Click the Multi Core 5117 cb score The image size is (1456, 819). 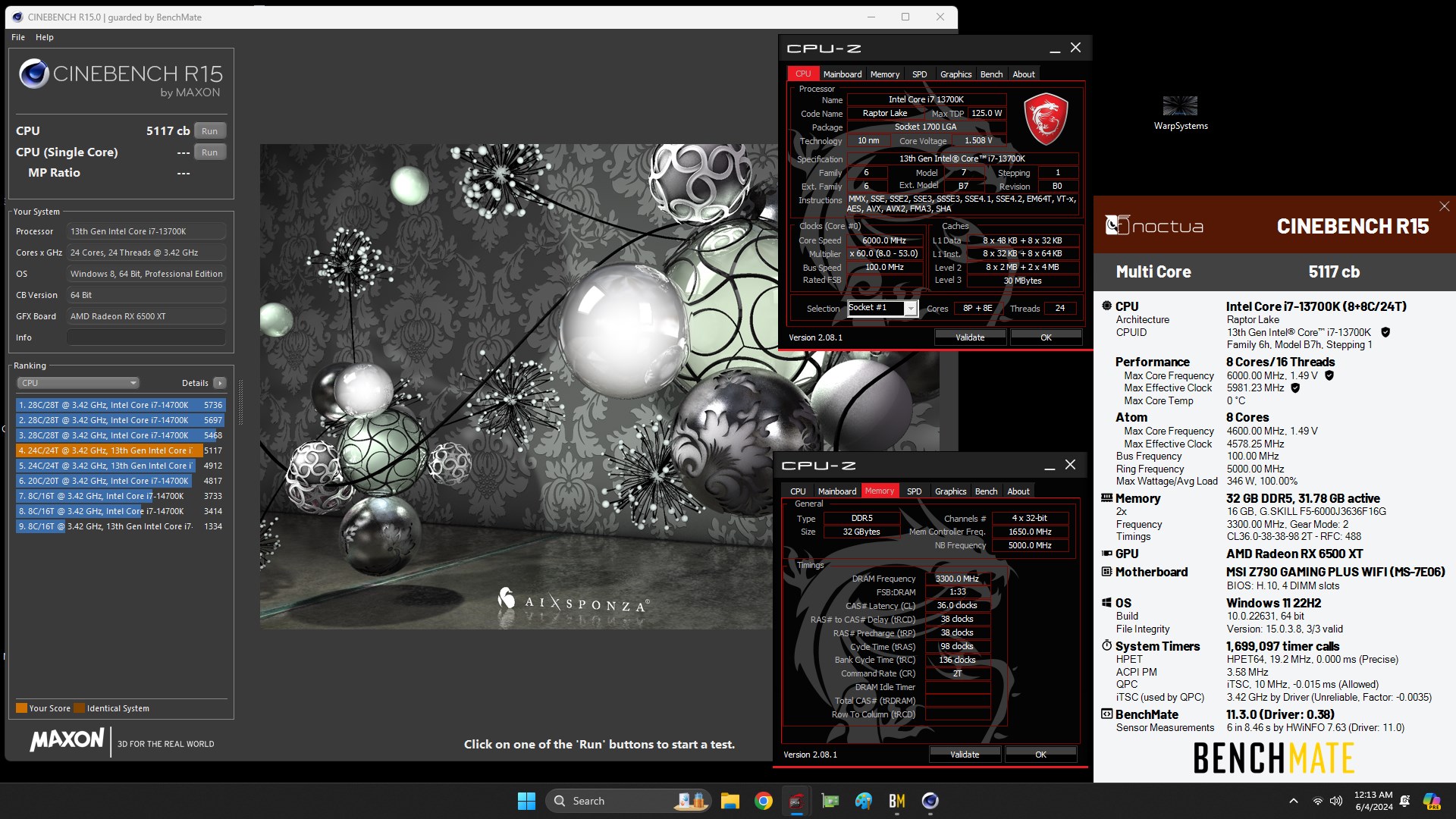(1334, 271)
